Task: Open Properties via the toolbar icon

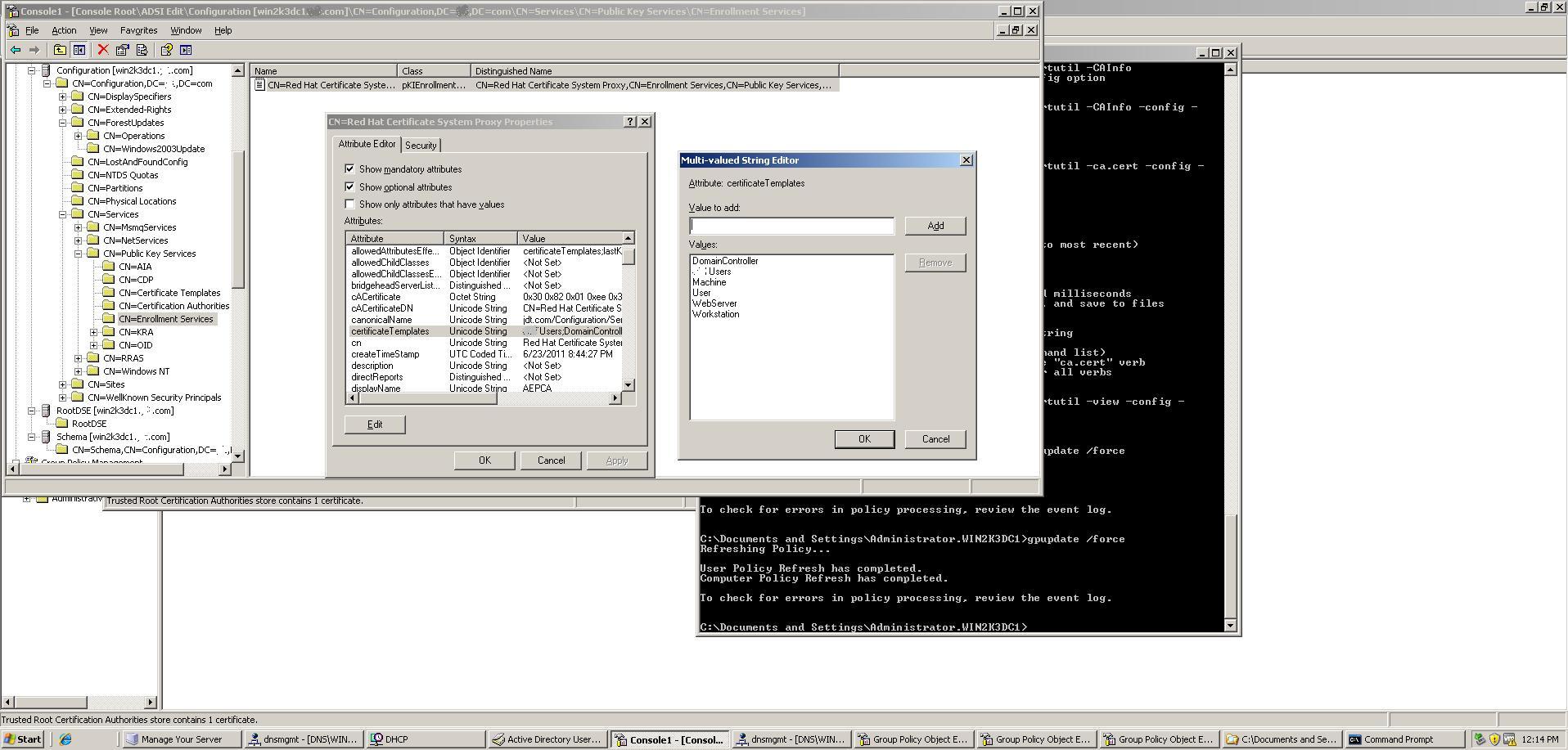Action: tap(123, 50)
